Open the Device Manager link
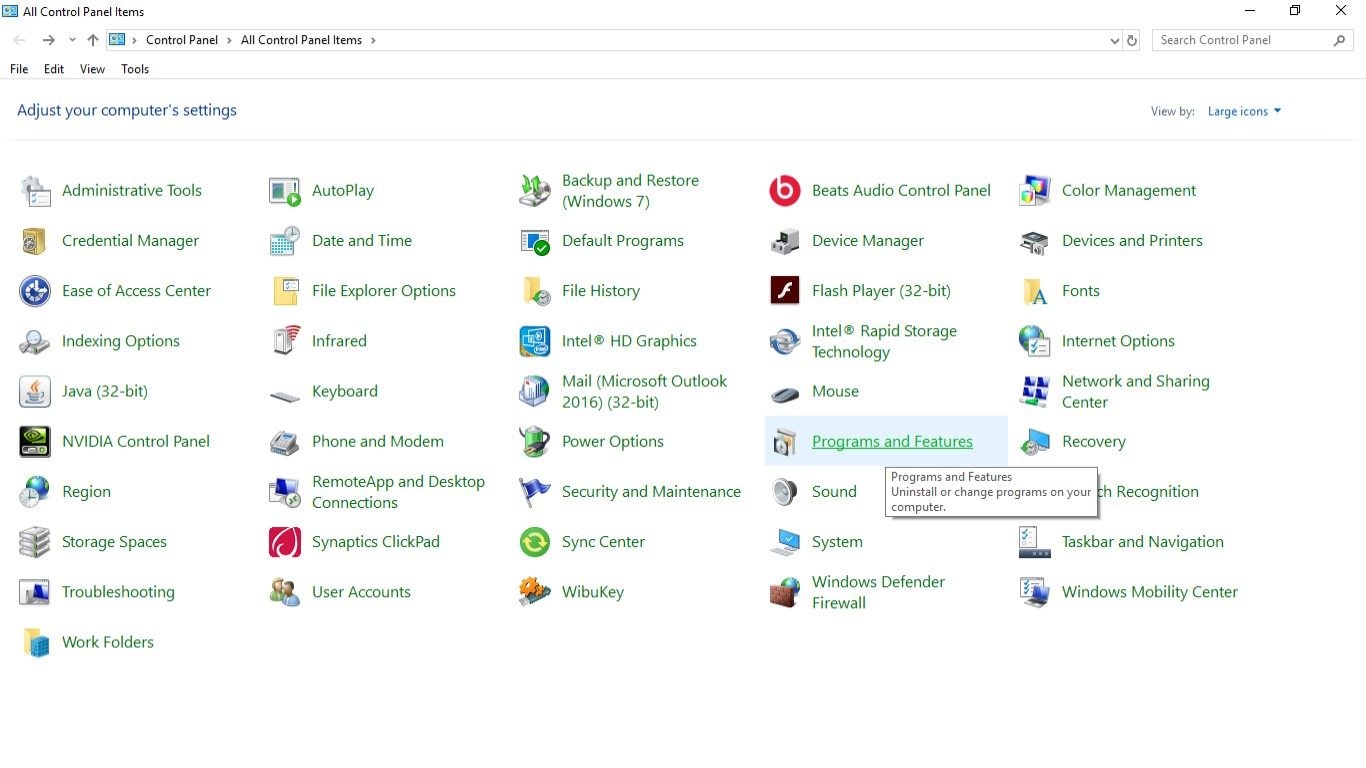 [x=868, y=241]
